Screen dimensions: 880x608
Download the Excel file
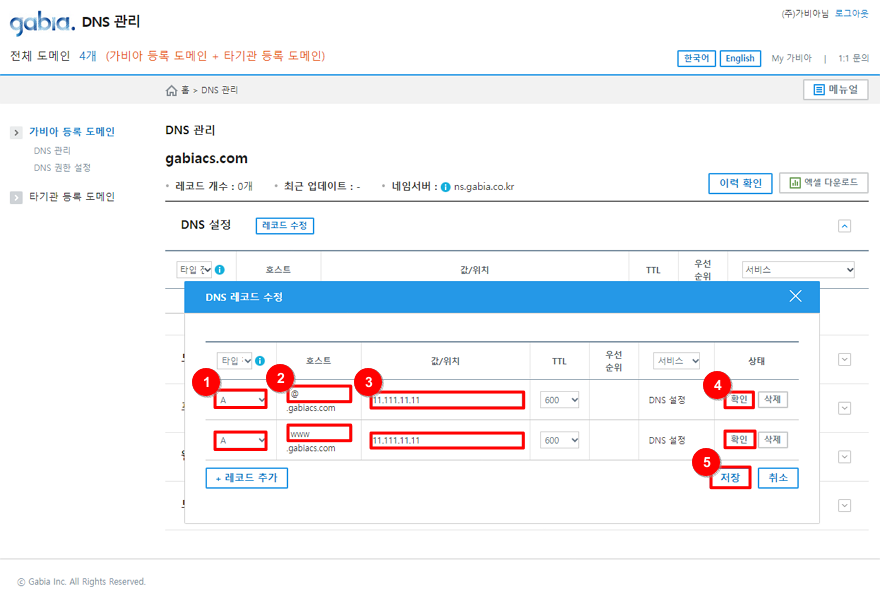pos(823,183)
